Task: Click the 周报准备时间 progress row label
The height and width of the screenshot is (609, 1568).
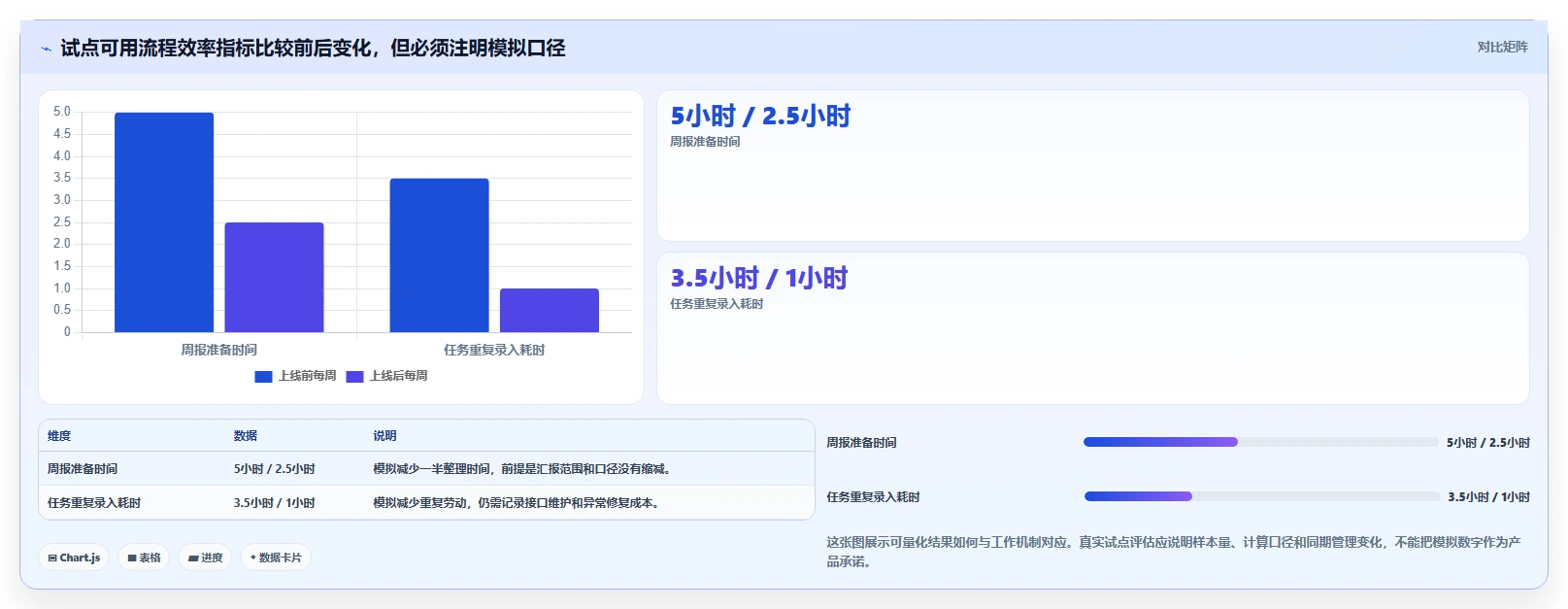Action: tap(861, 443)
